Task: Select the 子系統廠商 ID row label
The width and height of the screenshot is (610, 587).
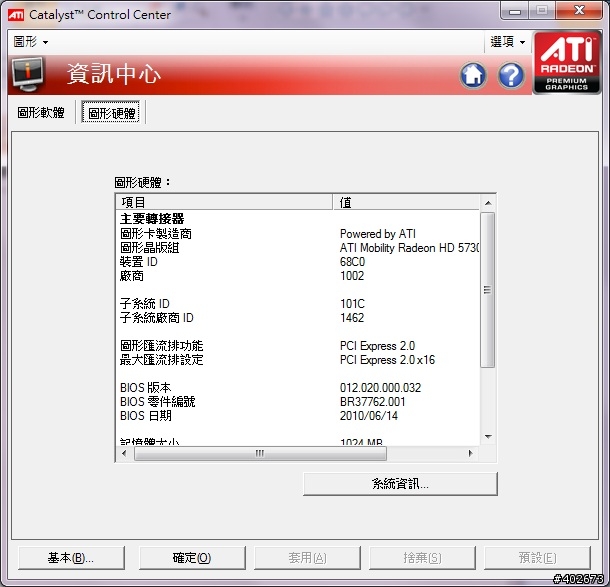Action: click(156, 318)
